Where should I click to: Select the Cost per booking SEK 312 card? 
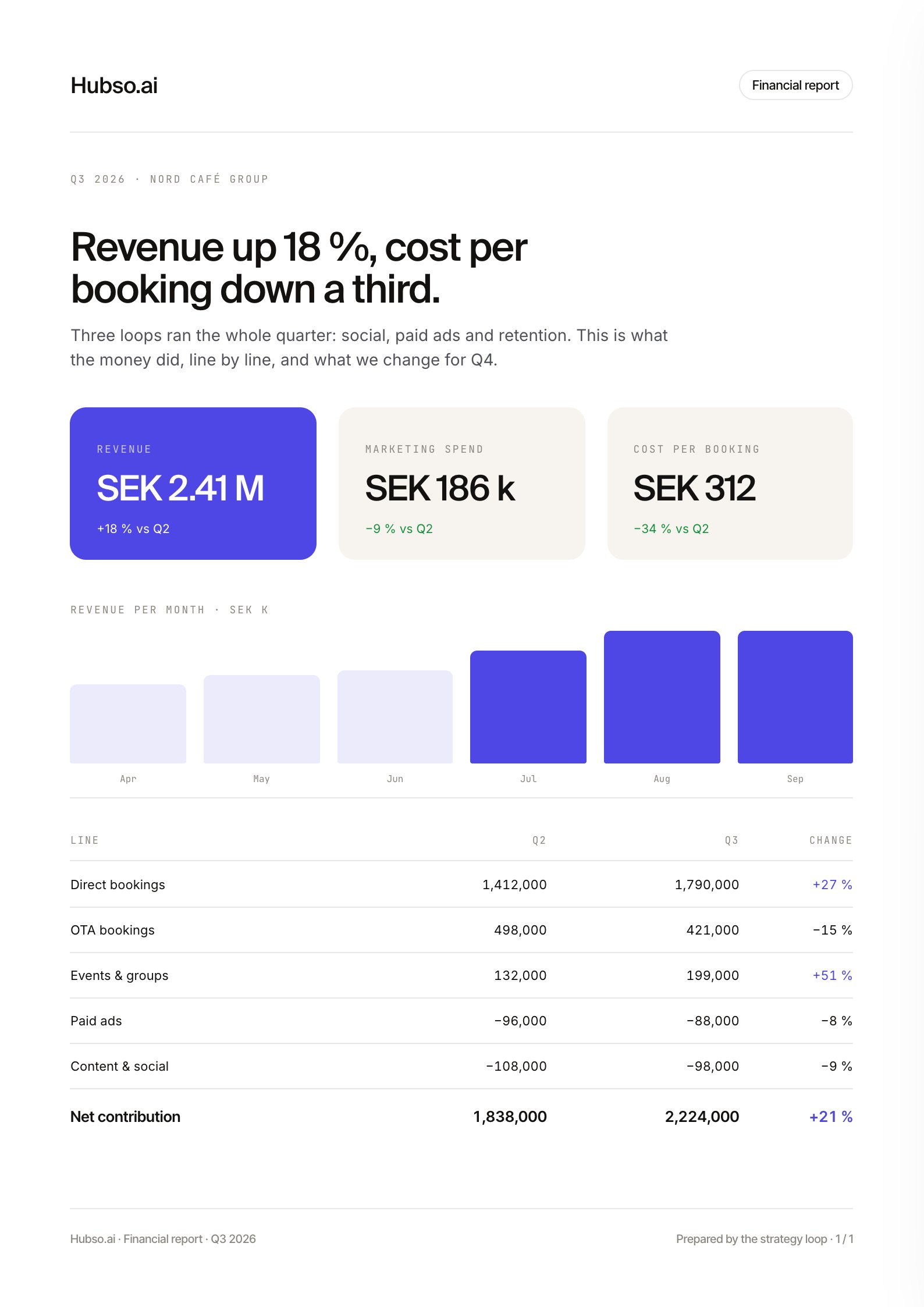tap(730, 484)
